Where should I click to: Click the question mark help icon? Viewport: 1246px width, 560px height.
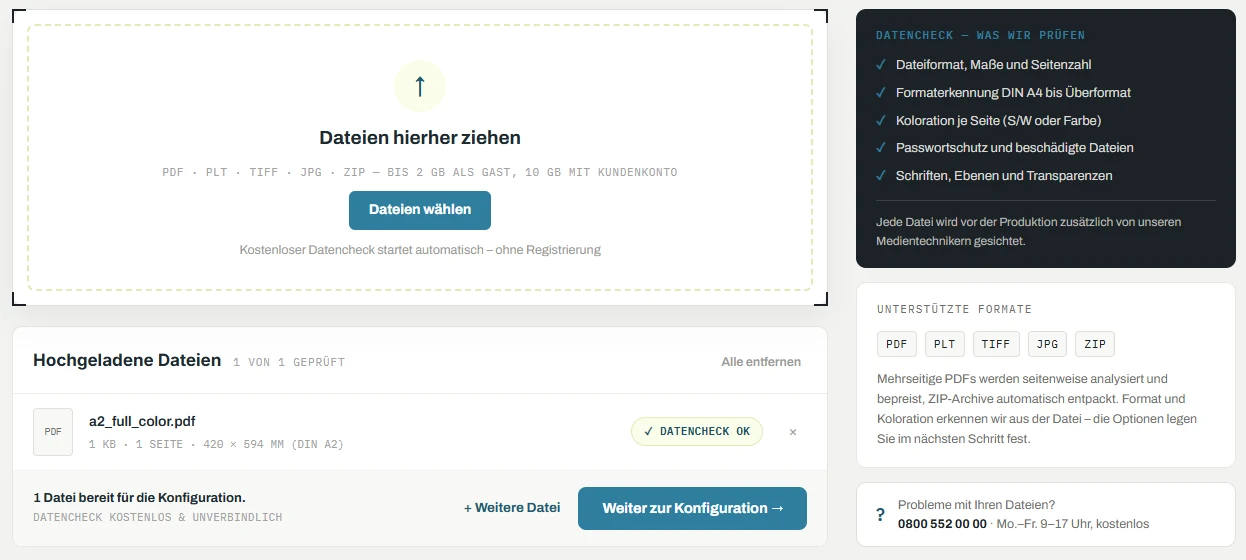(x=880, y=515)
